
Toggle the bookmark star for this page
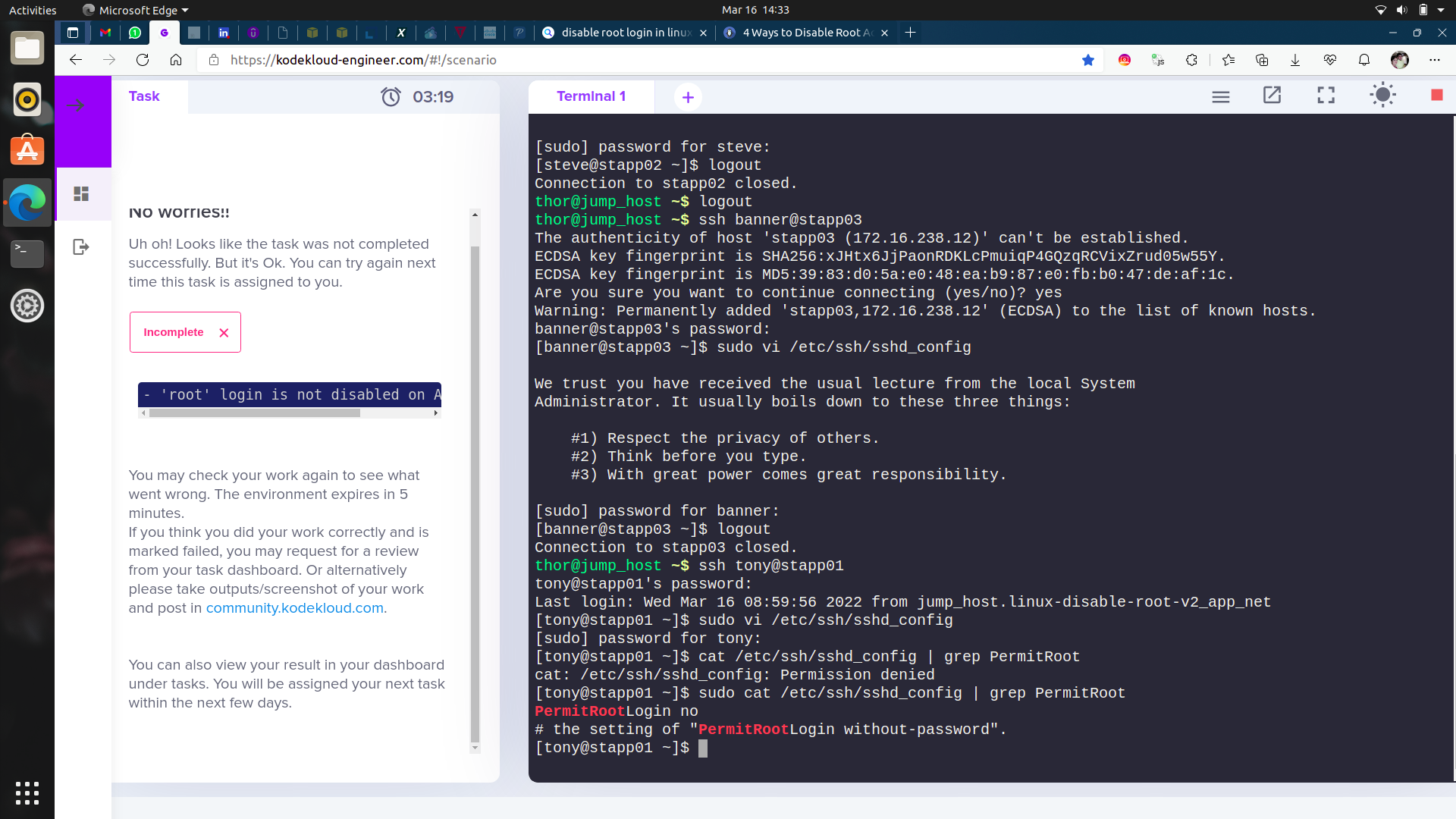[x=1088, y=60]
